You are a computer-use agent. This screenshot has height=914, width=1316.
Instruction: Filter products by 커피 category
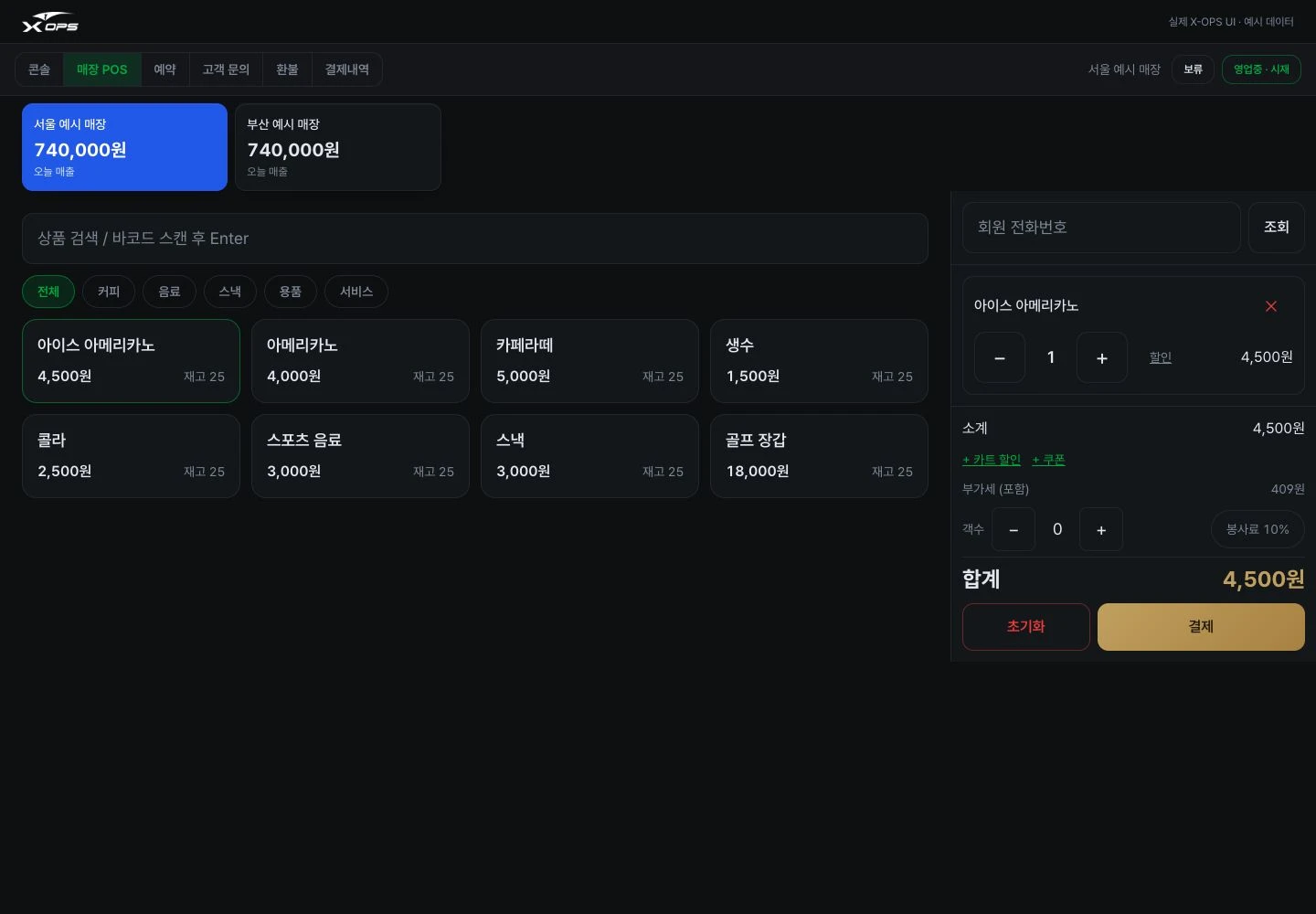(109, 292)
